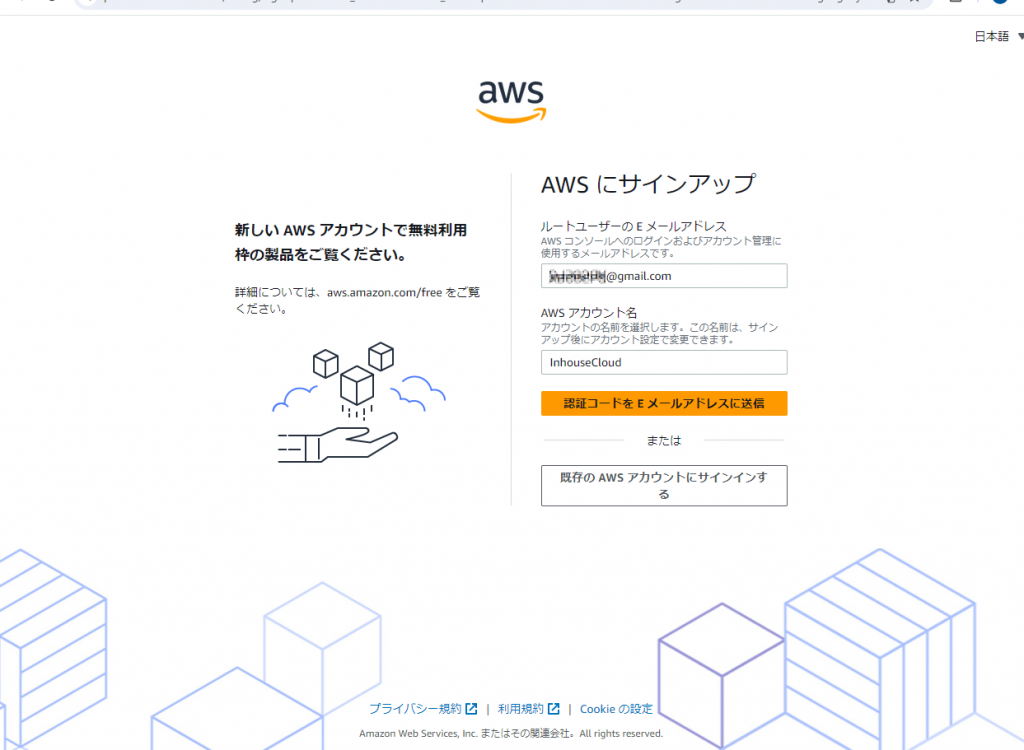Open the 日本語 language dropdown
1024x750 pixels.
click(999, 37)
